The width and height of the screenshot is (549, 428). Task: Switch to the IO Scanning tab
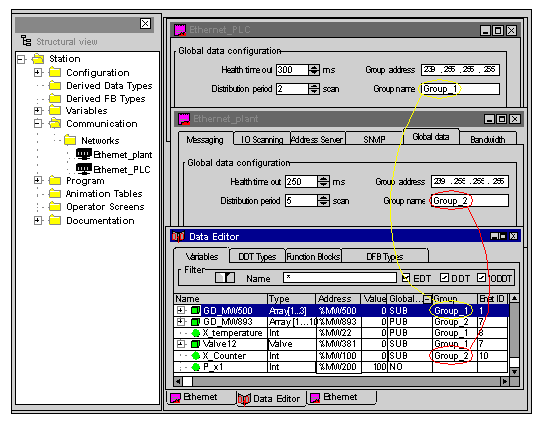262,139
